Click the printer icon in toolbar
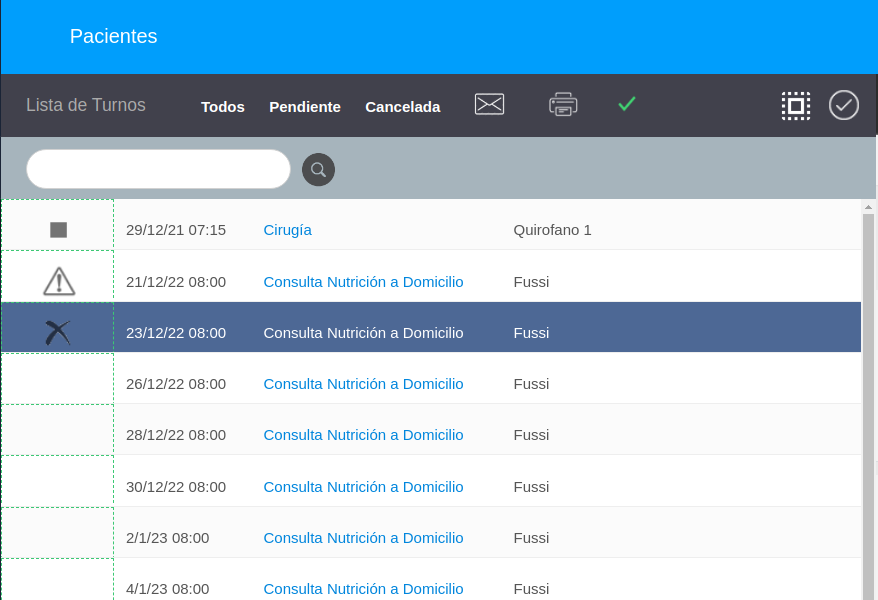 (563, 104)
